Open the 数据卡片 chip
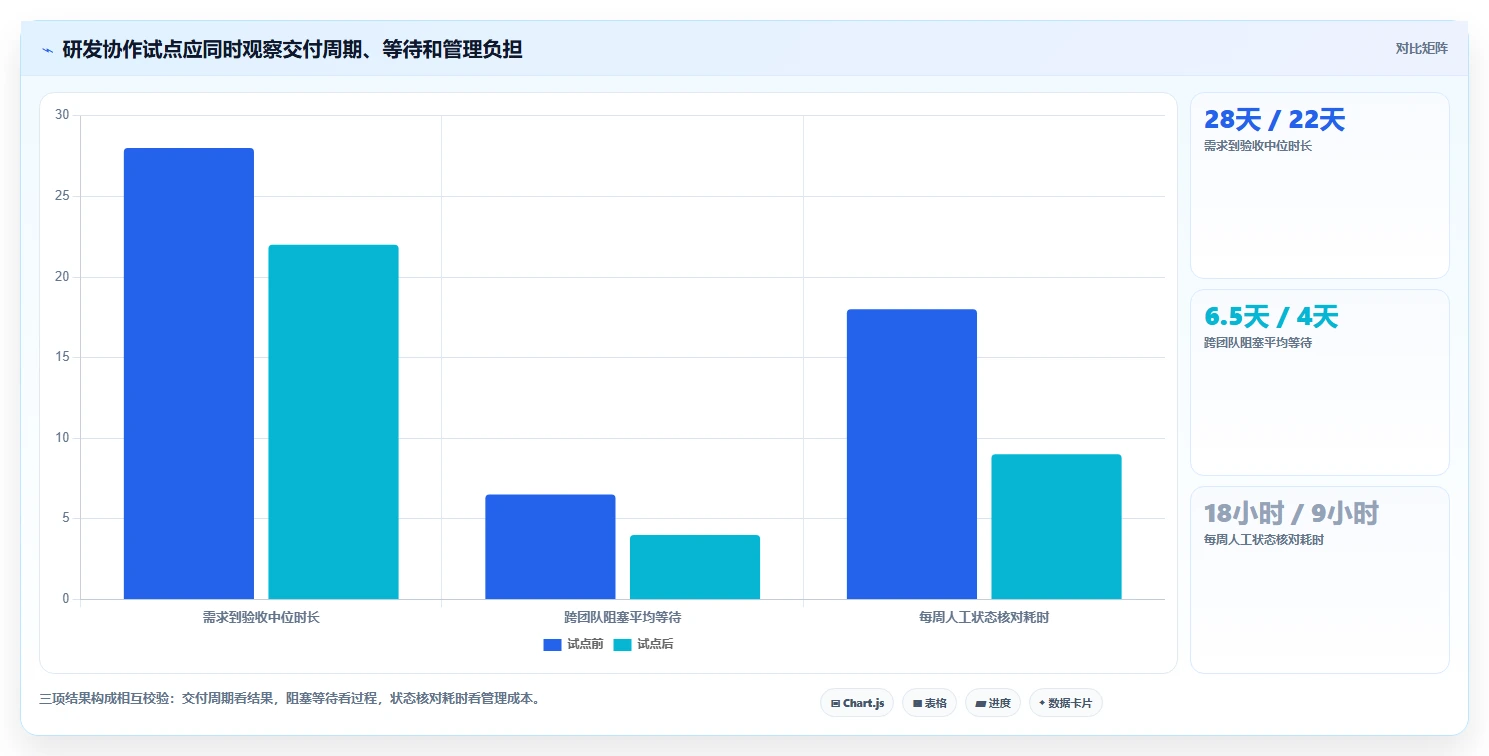1489x756 pixels. [1066, 703]
